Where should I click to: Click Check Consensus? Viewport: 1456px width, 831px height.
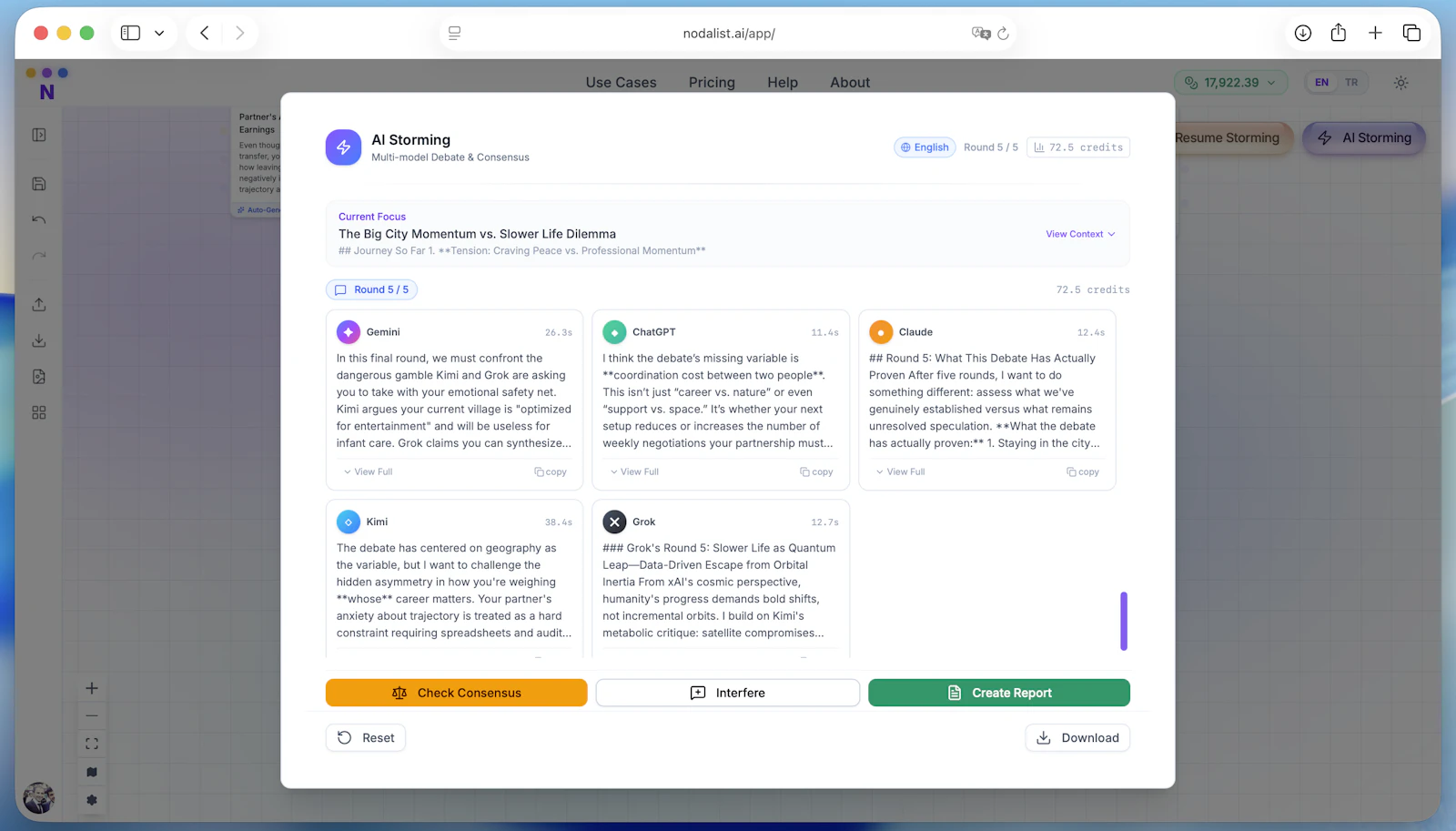456,693
